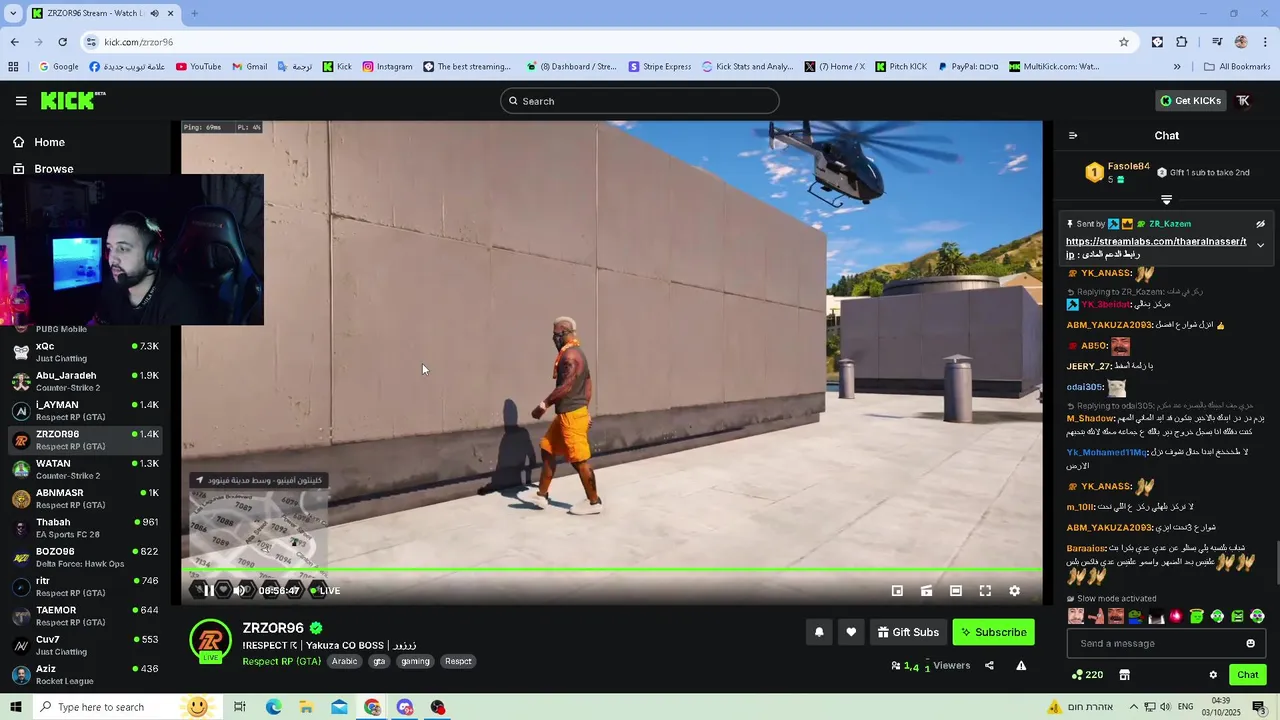
Task: Reload the page in Chrome
Action: point(63,42)
